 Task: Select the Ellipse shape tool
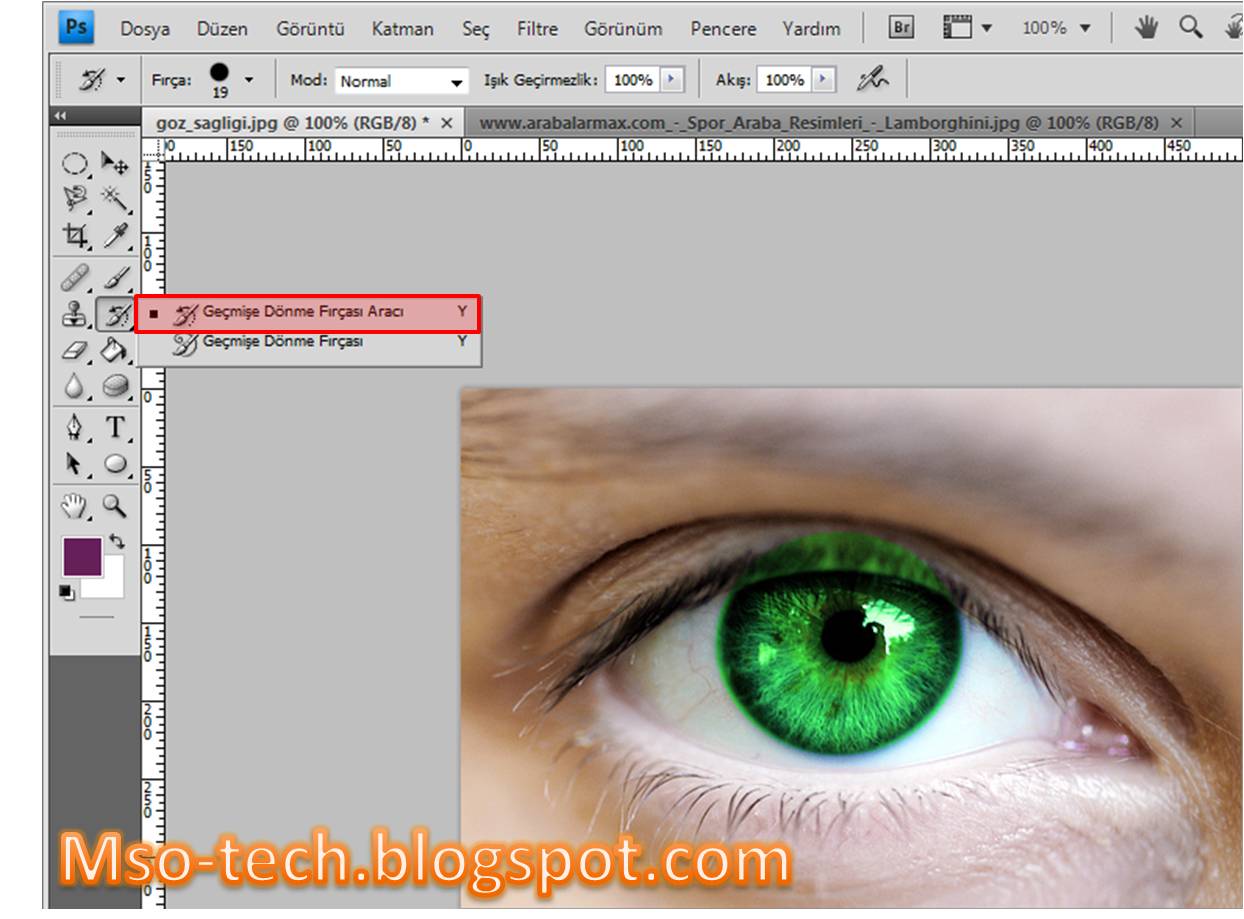click(x=116, y=464)
